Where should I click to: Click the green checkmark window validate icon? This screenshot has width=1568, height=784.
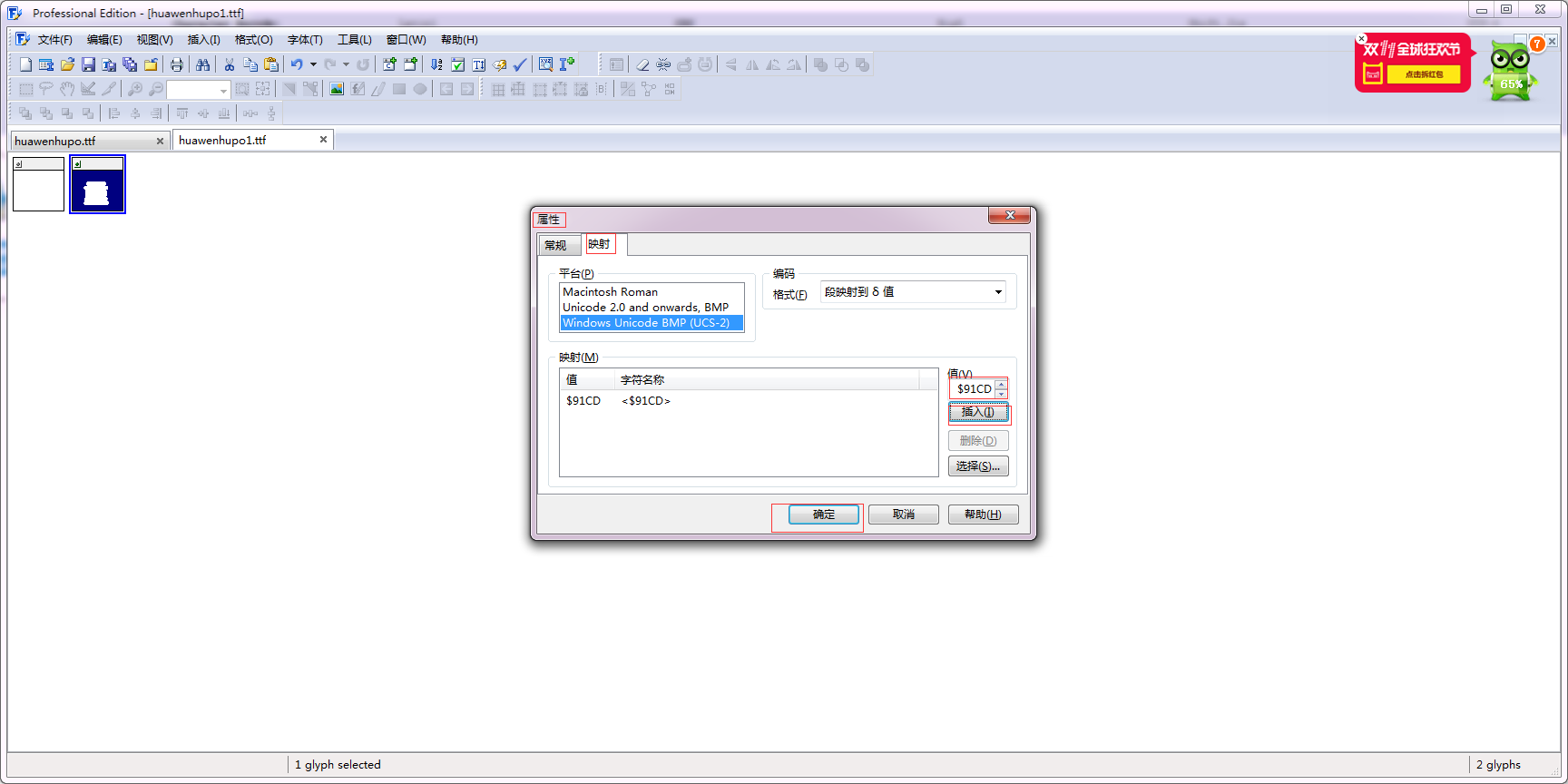point(458,64)
